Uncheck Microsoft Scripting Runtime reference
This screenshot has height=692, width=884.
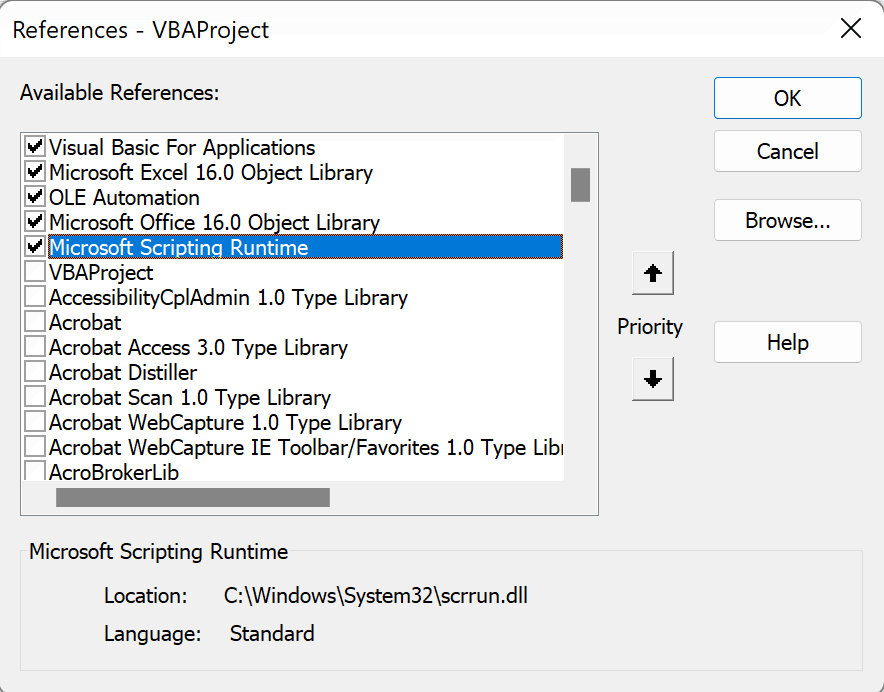tap(35, 246)
